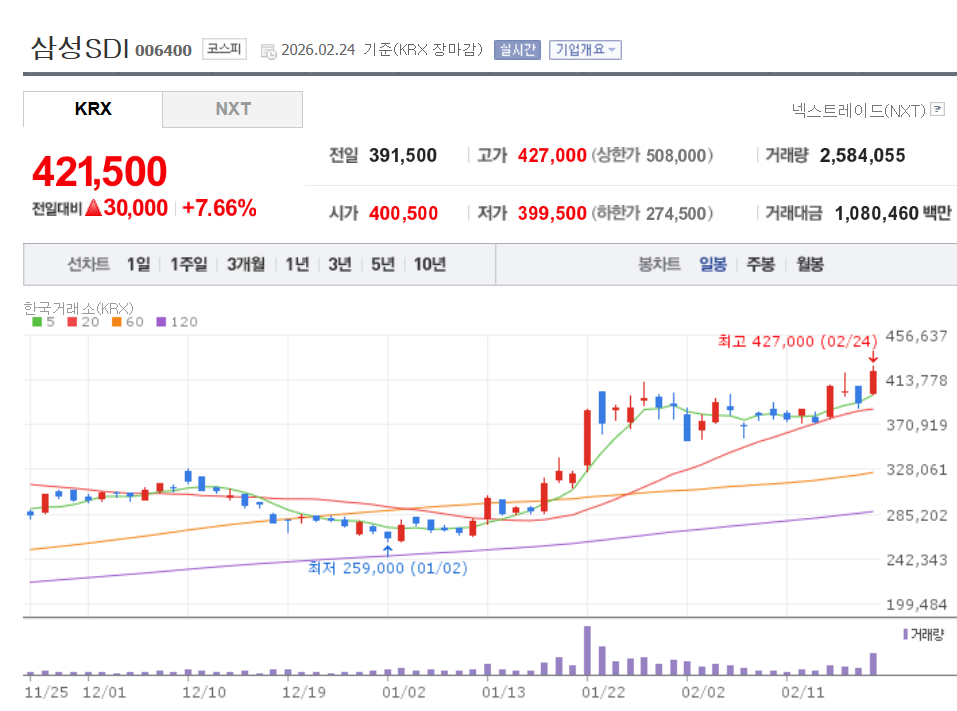
Task: Click the tallest volume bar at 01/22
Action: pos(587,650)
